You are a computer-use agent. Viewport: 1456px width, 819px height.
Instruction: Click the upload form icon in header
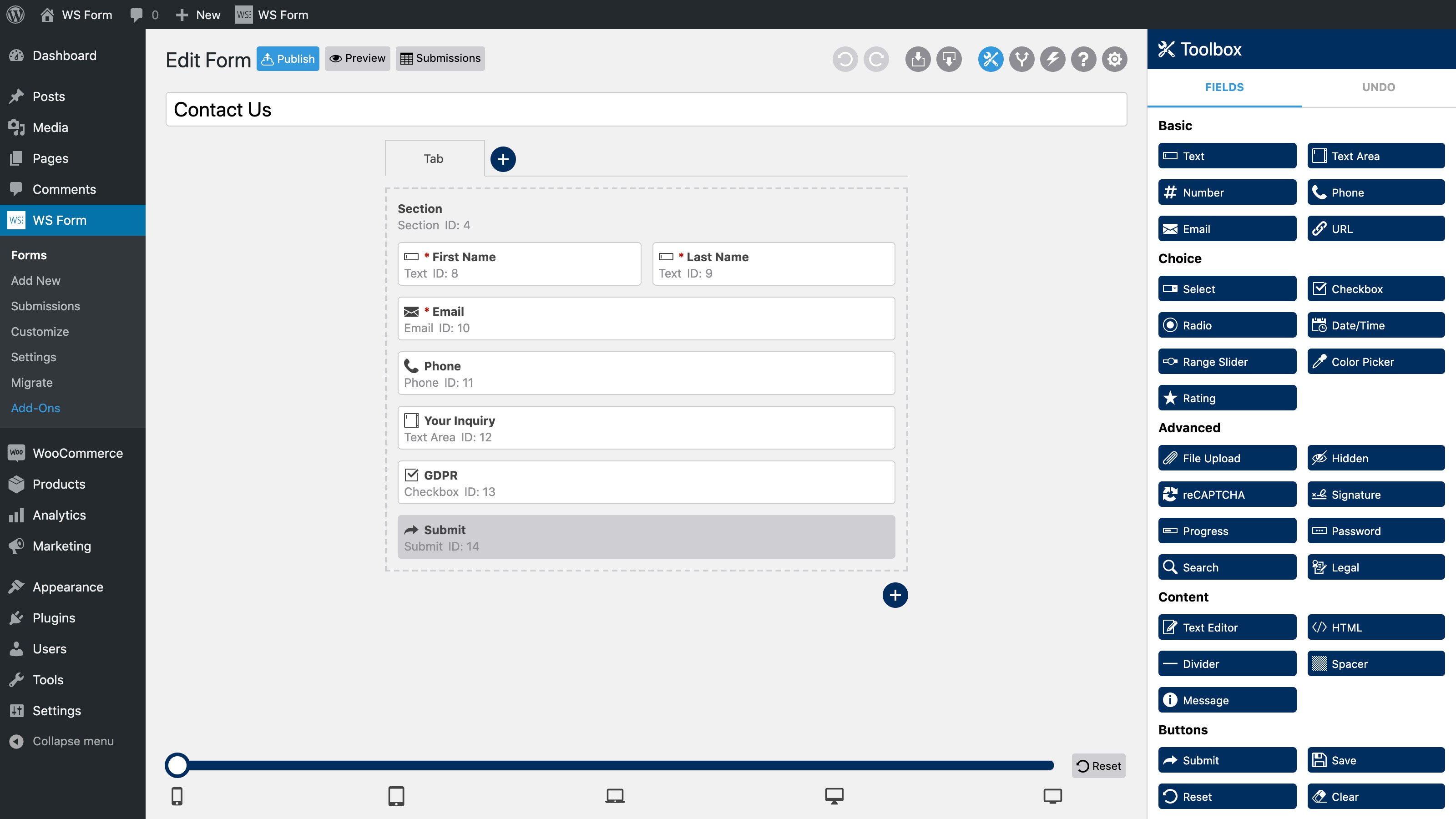918,59
